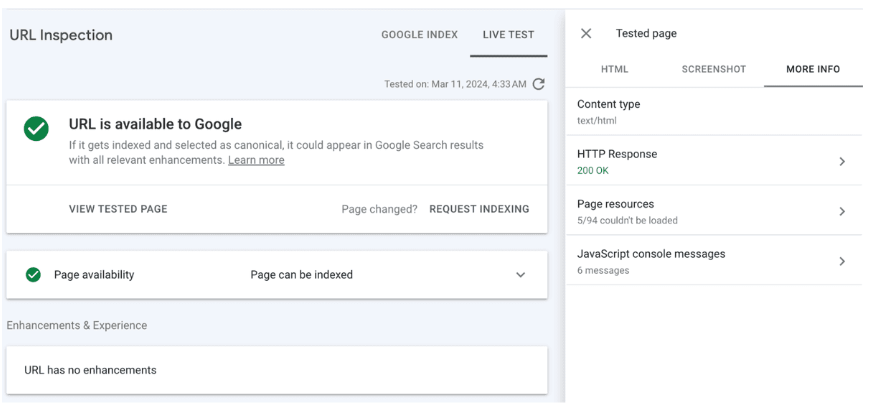
Task: Click View Tested Page button
Action: [x=118, y=209]
